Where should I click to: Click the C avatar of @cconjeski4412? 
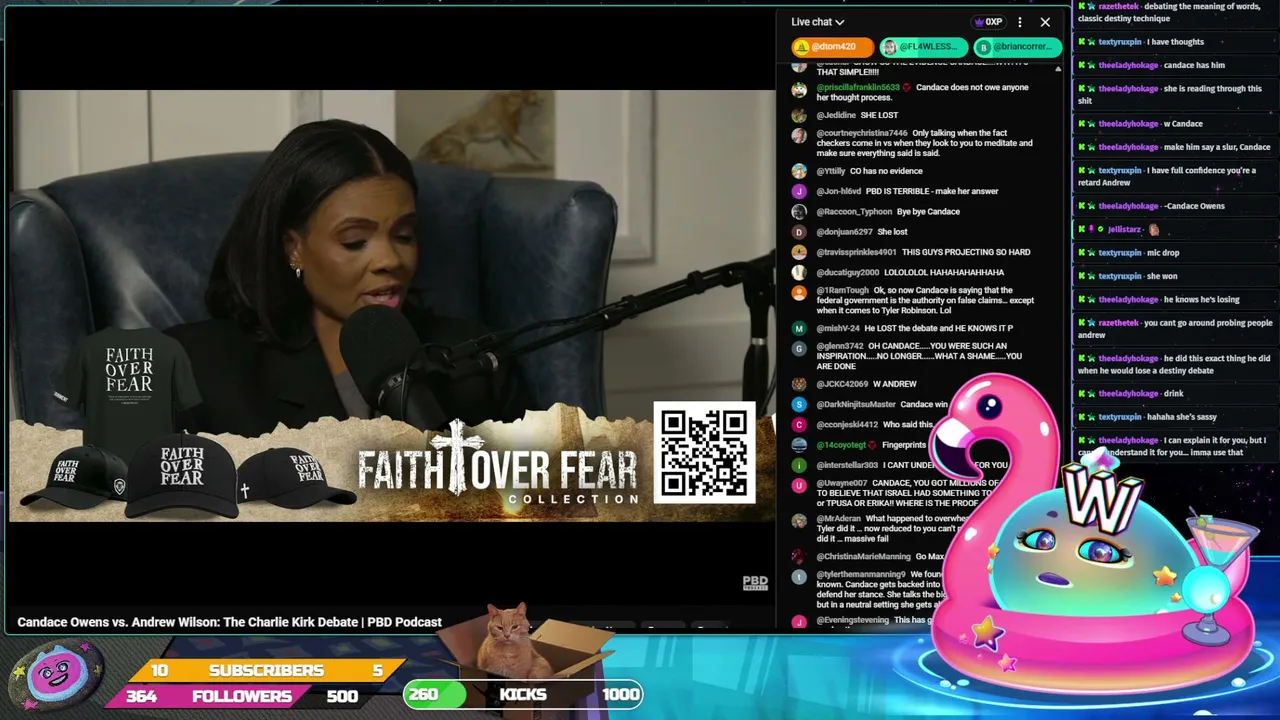[799, 425]
